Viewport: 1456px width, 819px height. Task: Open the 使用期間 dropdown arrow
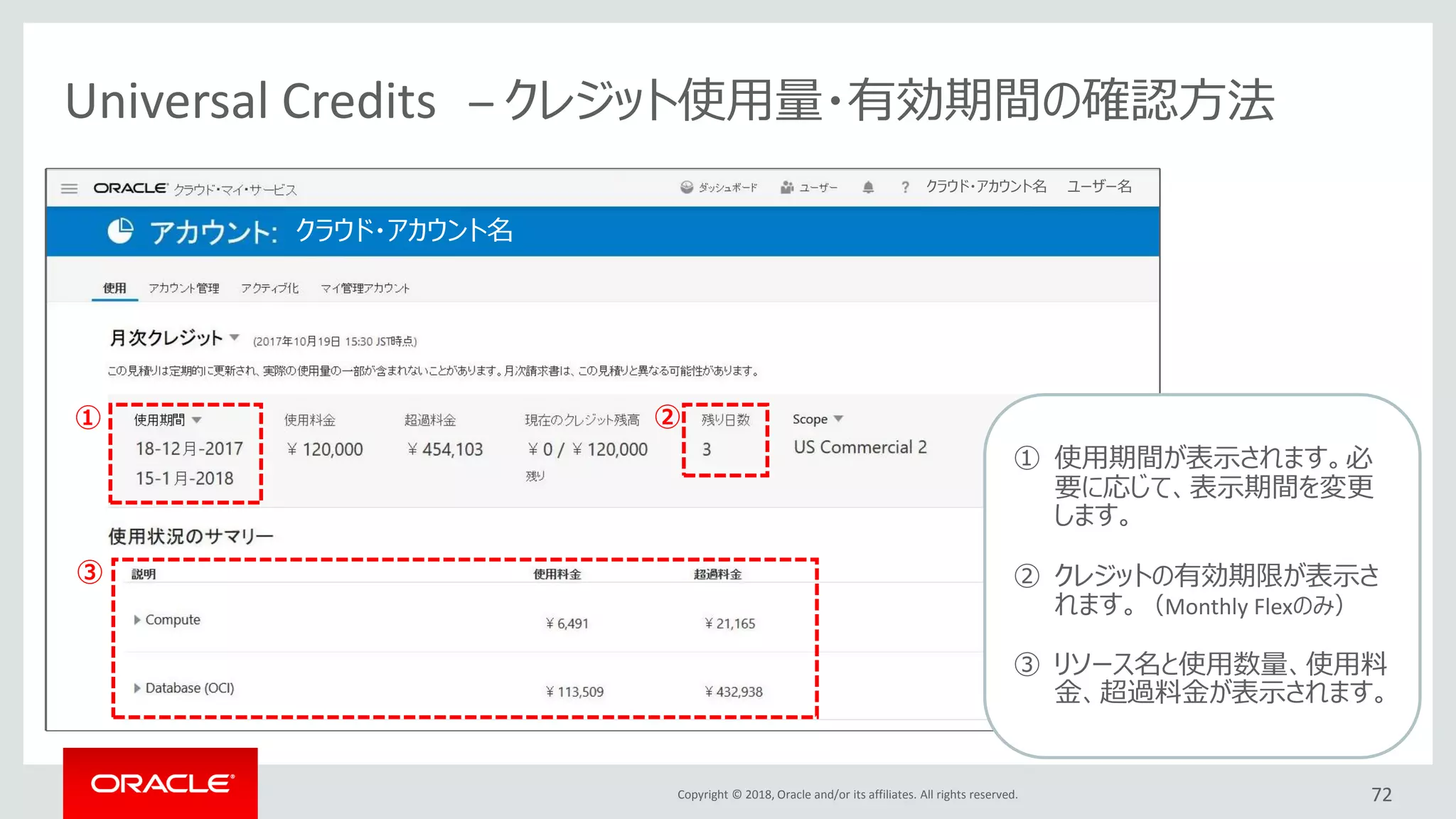click(x=197, y=420)
